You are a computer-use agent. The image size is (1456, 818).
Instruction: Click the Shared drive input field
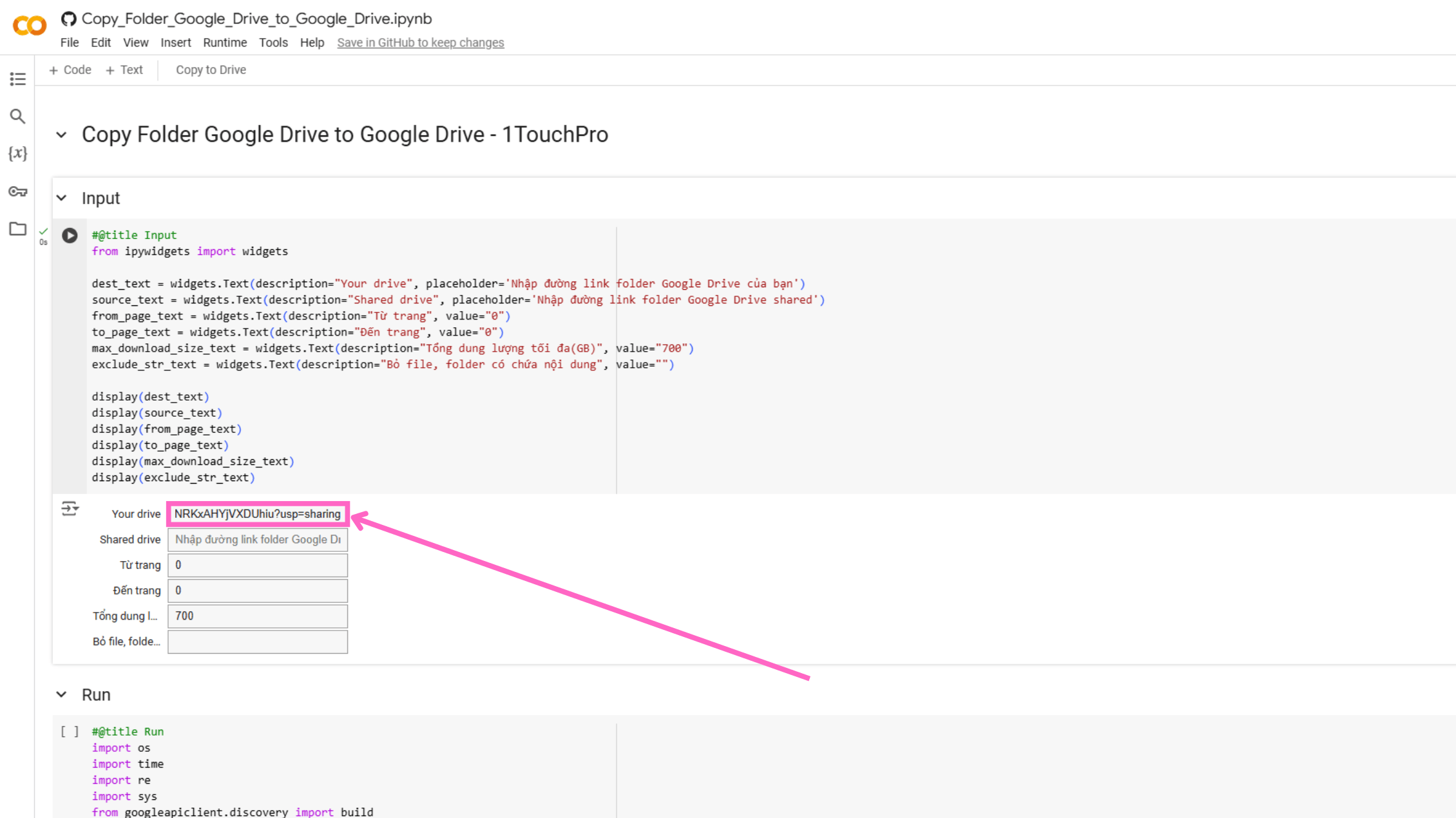(x=258, y=540)
